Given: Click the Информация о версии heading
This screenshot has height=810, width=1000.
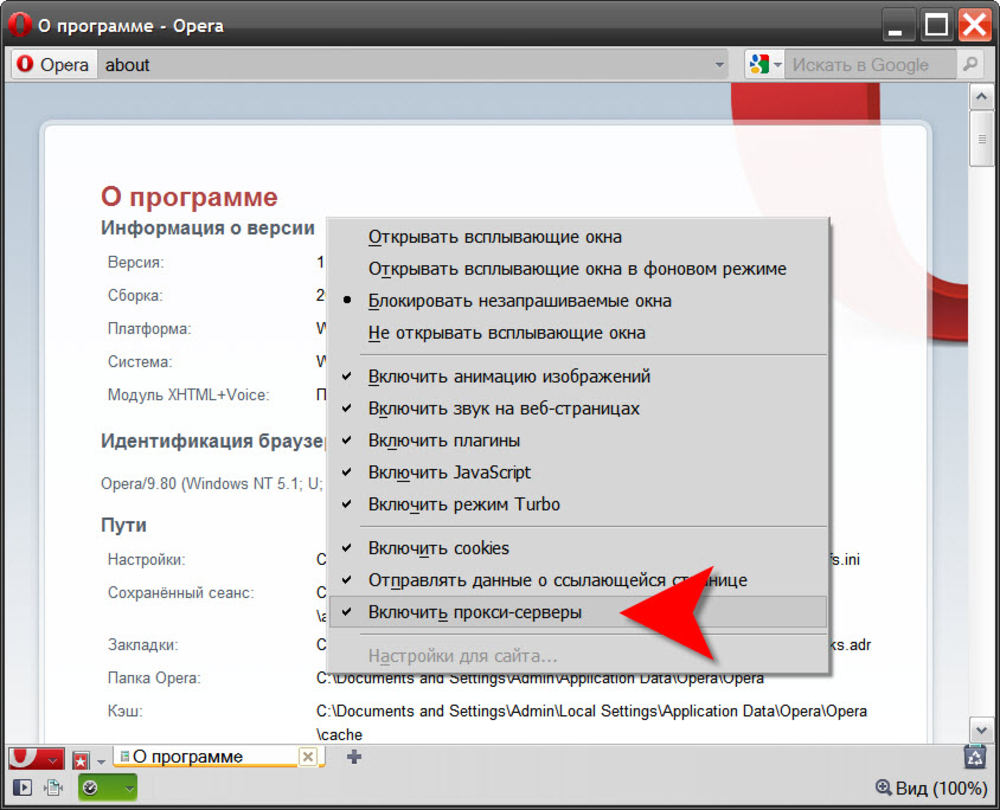Looking at the screenshot, I should 208,228.
